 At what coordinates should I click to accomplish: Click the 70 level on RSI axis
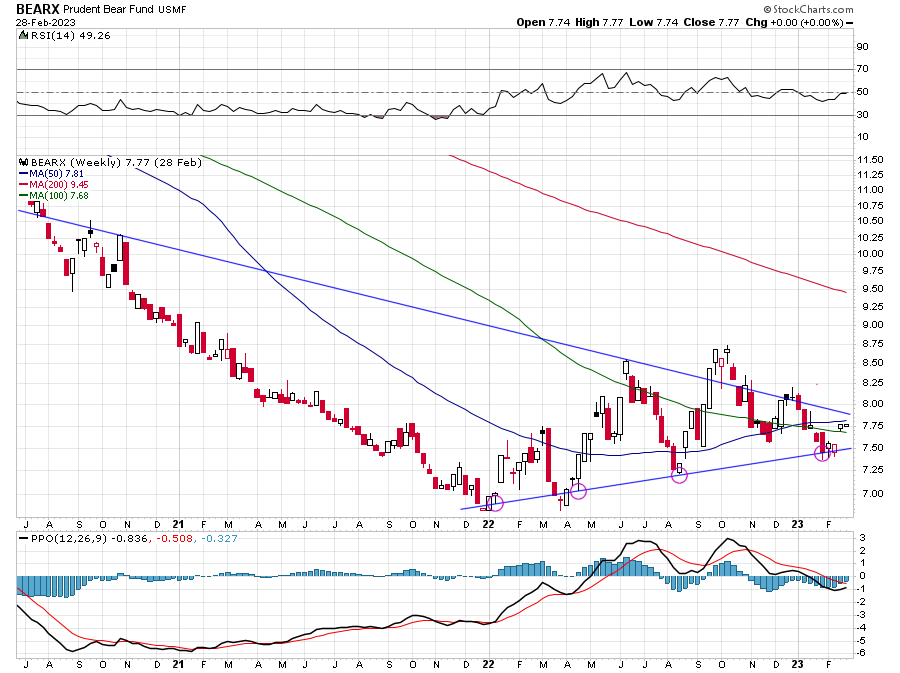862,69
